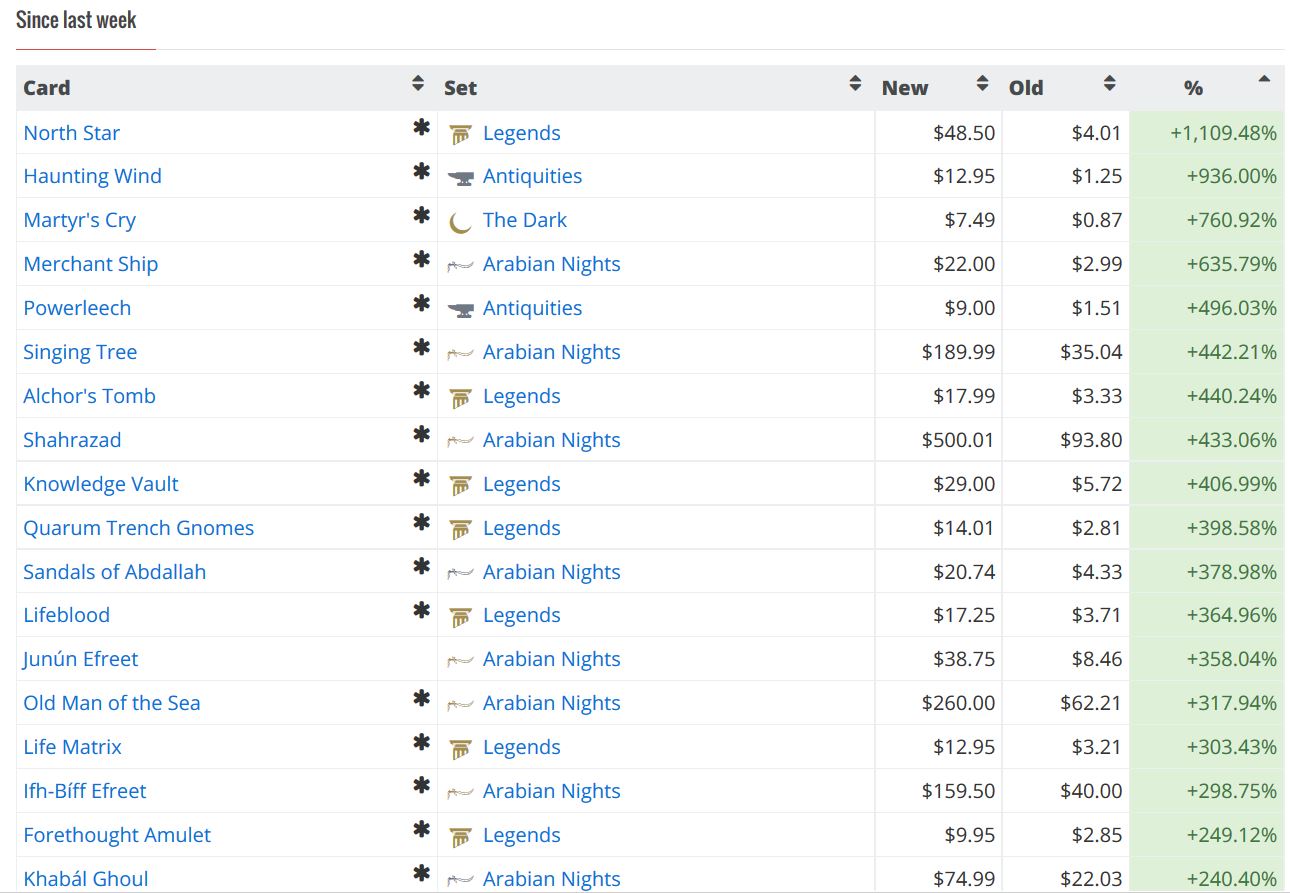Click the asterisk icon beside Old Man of the Sea
The width and height of the screenshot is (1290, 893).
coord(421,698)
